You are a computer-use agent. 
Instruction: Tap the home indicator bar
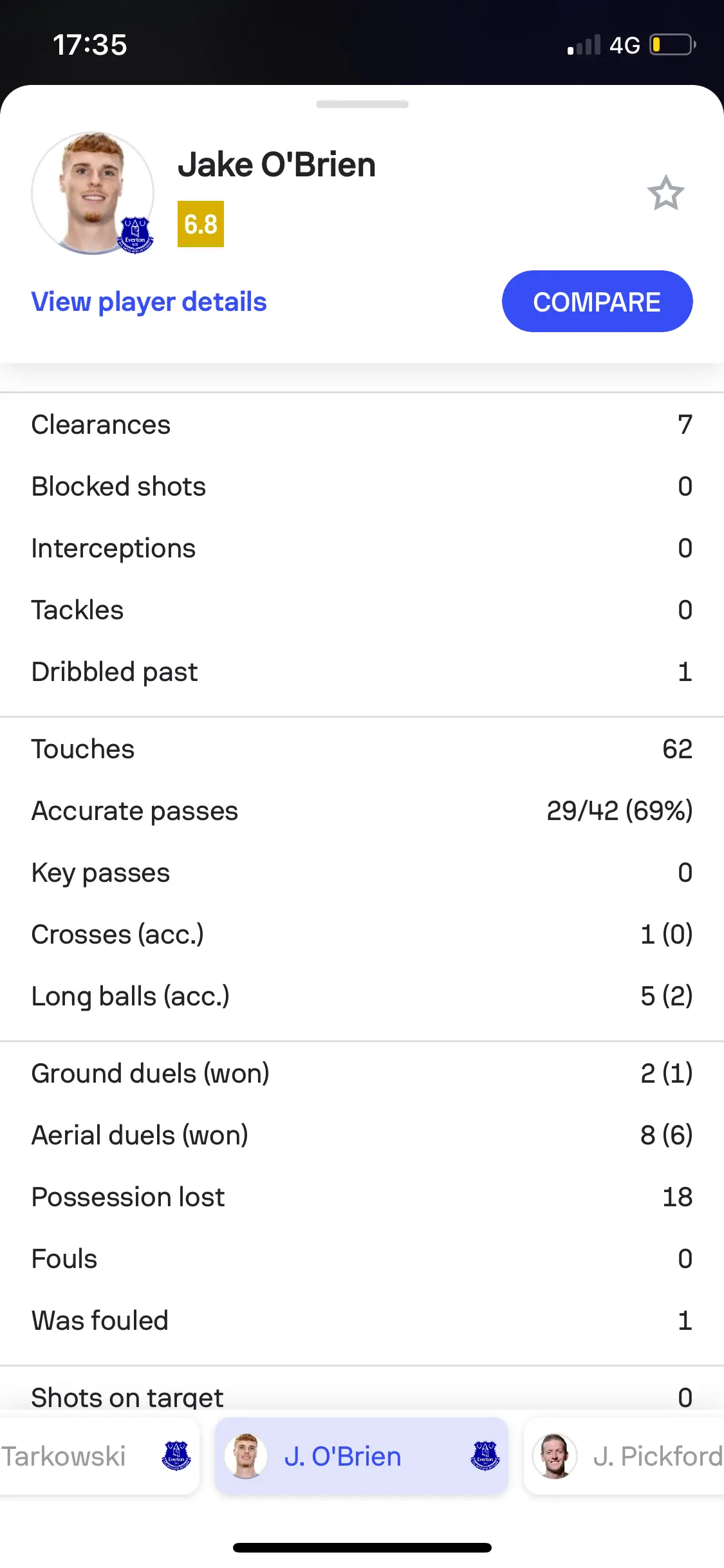pos(362,1547)
